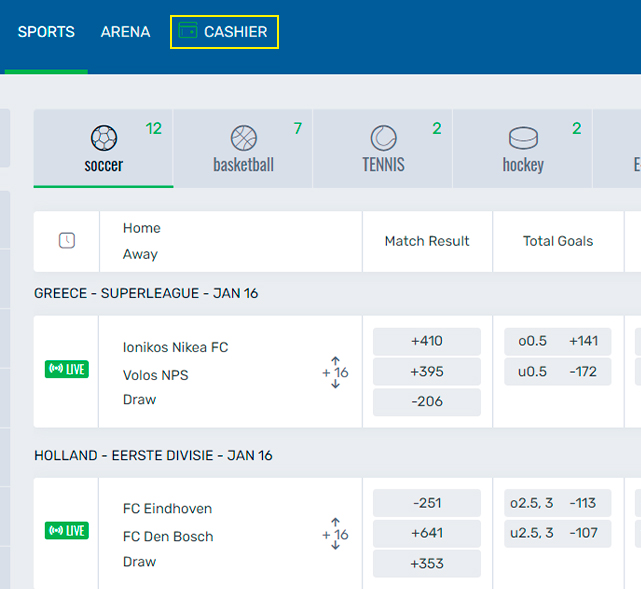The width and height of the screenshot is (641, 589).
Task: Select Ionikos Nikea FC win odds +410
Action: click(427, 341)
